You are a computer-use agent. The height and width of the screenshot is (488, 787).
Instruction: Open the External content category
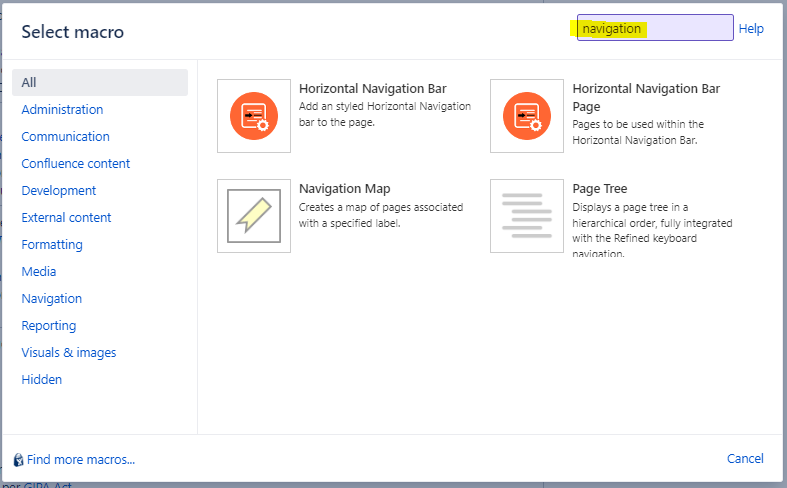point(66,218)
